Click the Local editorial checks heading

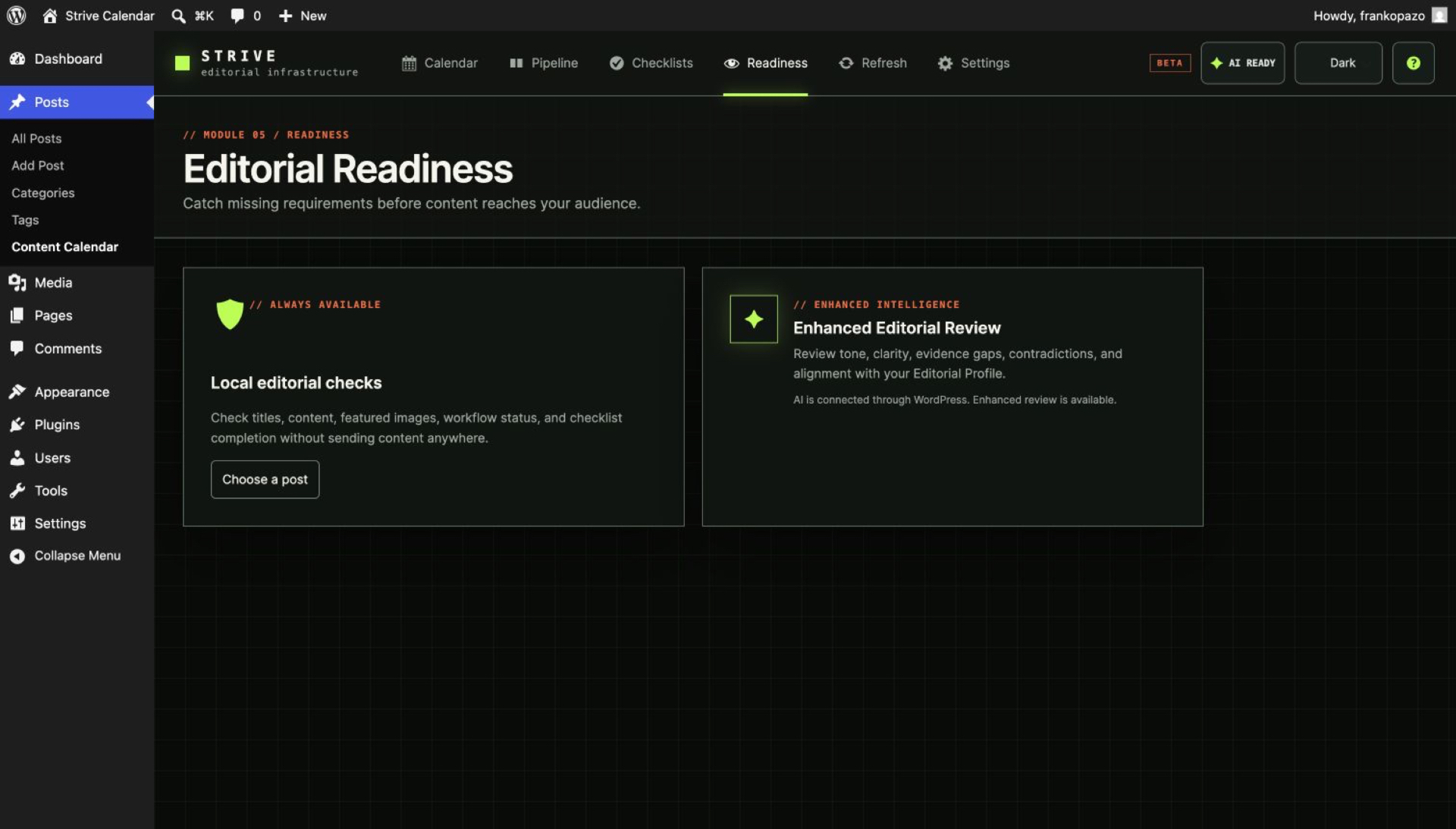[x=297, y=383]
